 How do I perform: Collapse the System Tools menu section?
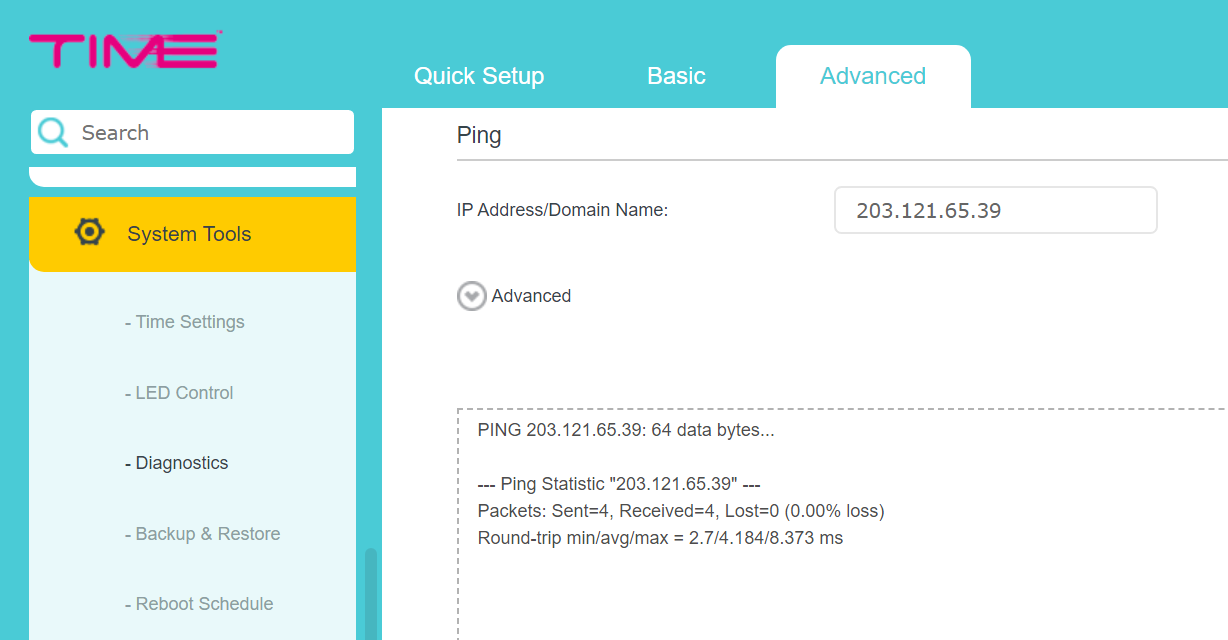coord(193,234)
